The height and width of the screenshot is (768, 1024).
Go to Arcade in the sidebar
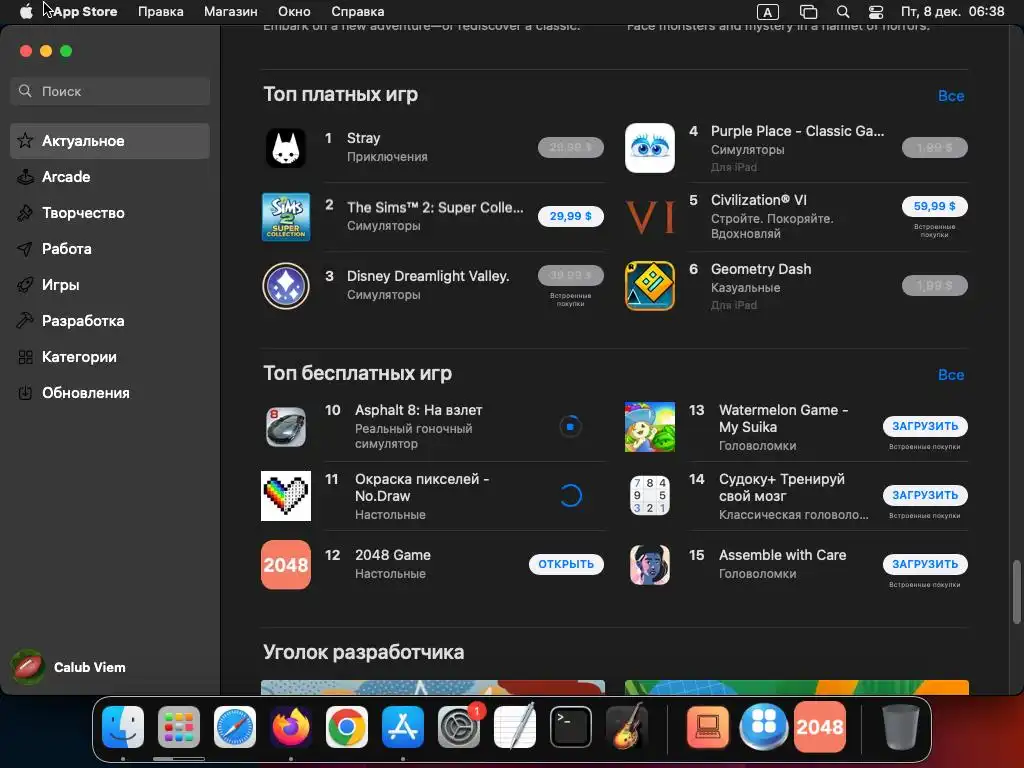(x=110, y=177)
